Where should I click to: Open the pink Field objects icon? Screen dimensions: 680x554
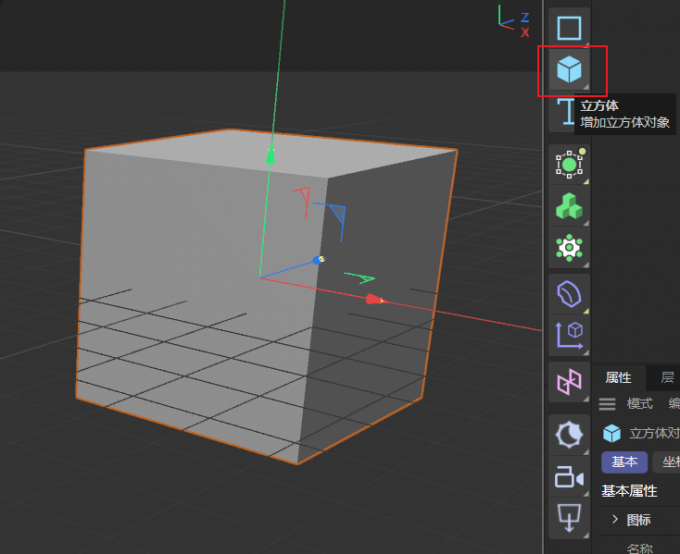click(x=569, y=382)
